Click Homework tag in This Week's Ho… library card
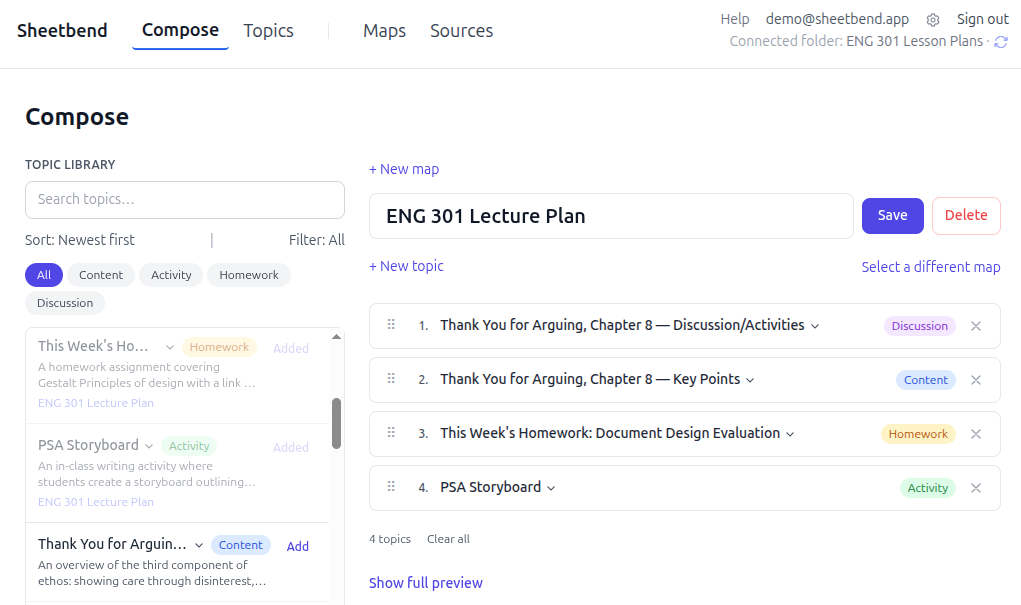 pos(219,347)
